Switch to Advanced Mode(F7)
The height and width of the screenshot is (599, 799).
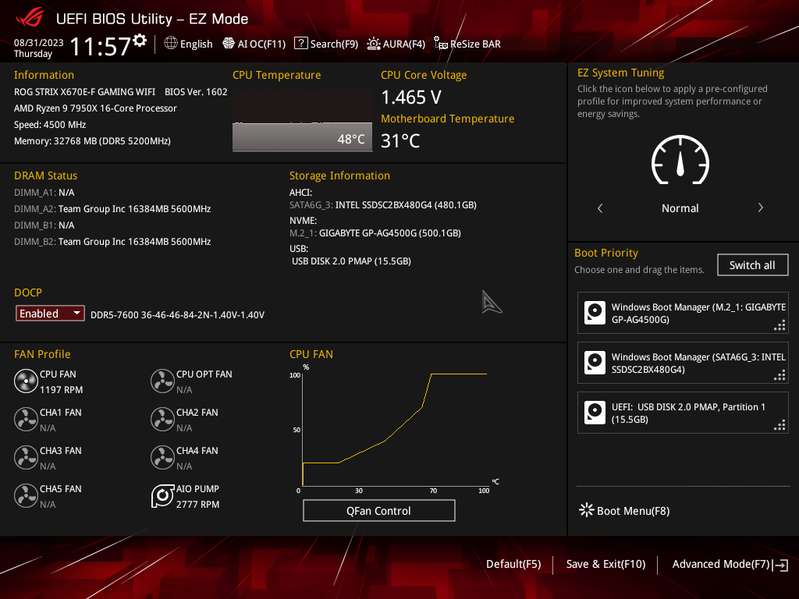pos(721,564)
